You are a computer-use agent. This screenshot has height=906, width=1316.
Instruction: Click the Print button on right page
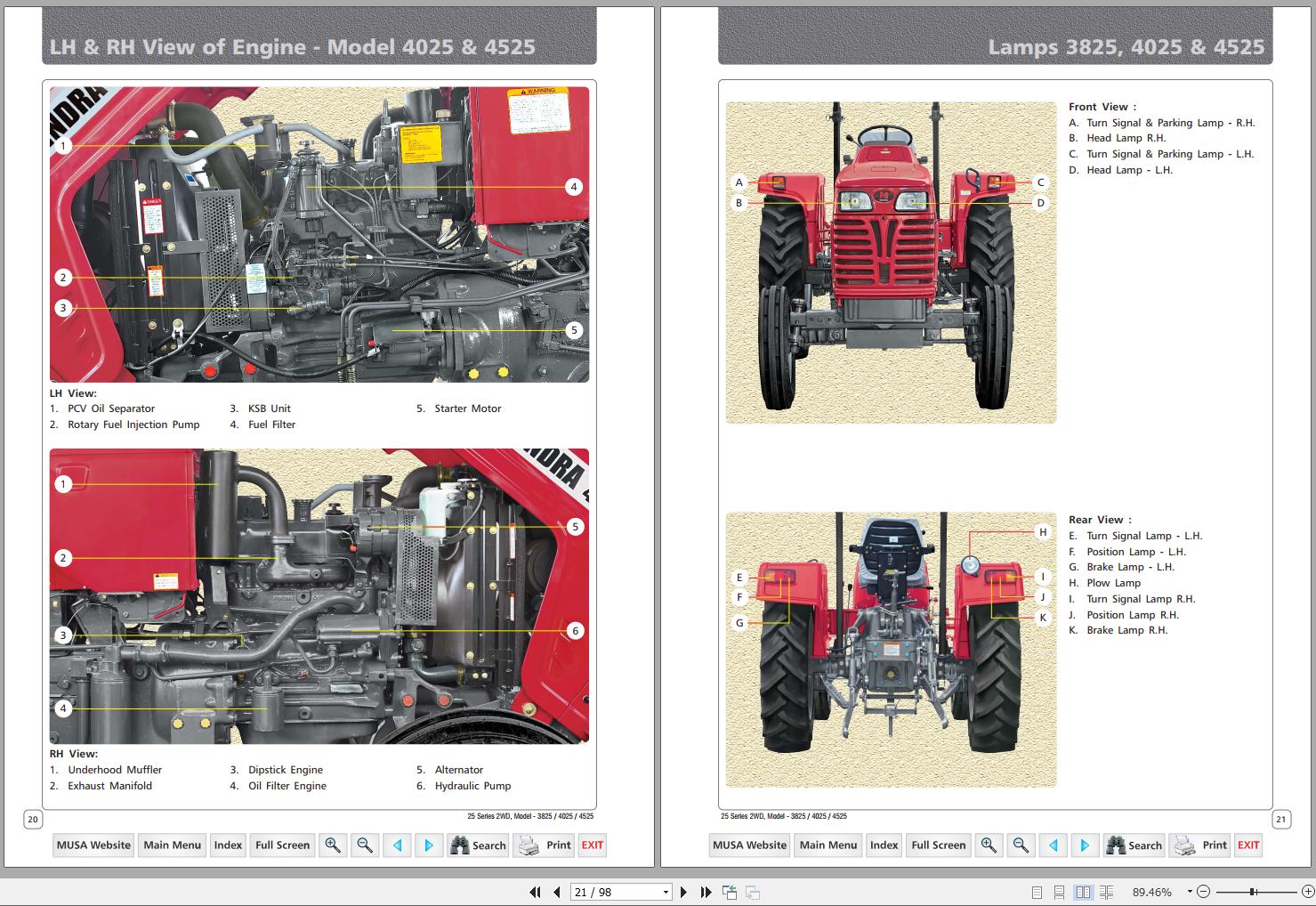click(1202, 845)
